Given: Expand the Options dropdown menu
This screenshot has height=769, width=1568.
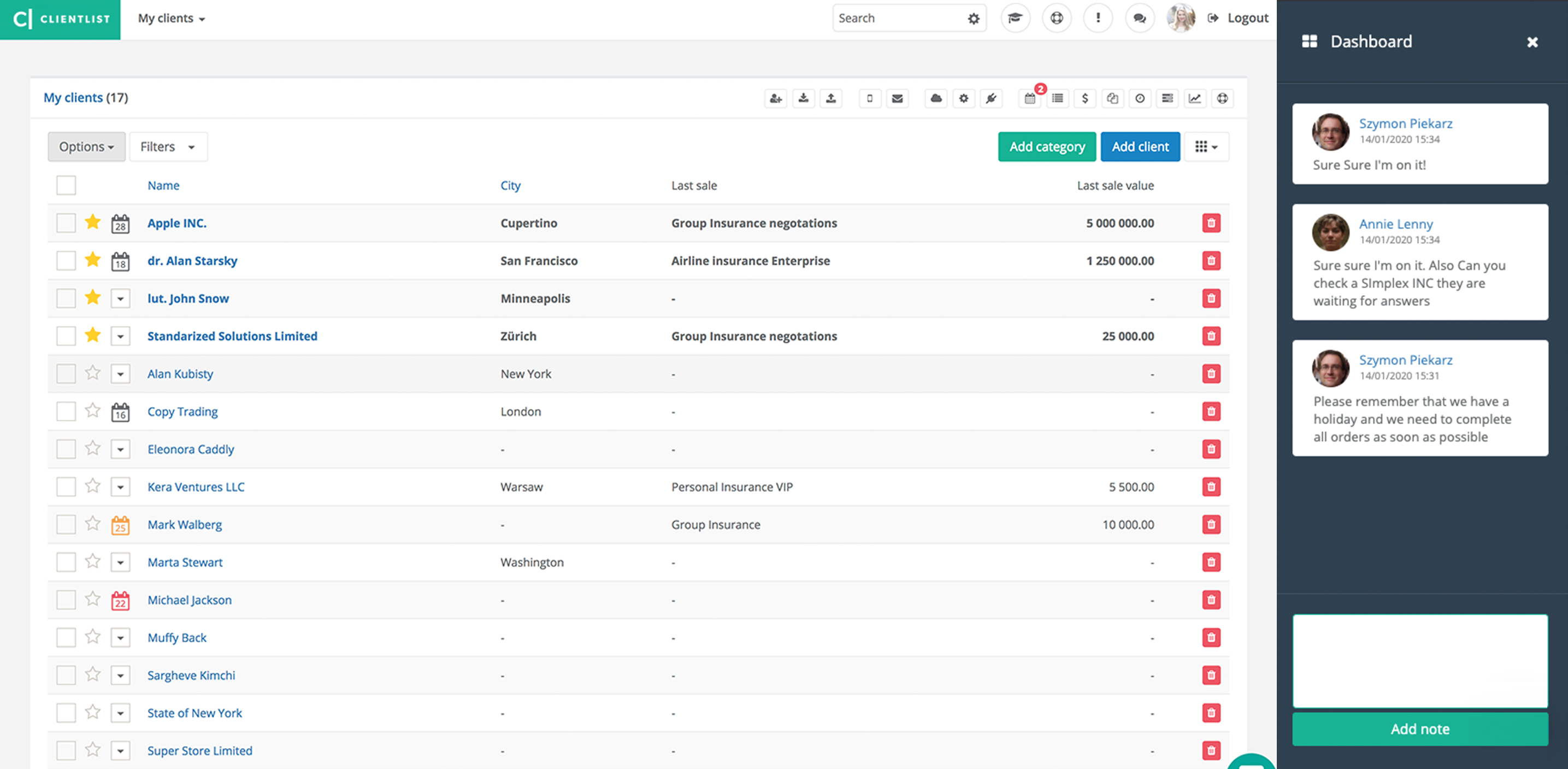Looking at the screenshot, I should pyautogui.click(x=86, y=146).
